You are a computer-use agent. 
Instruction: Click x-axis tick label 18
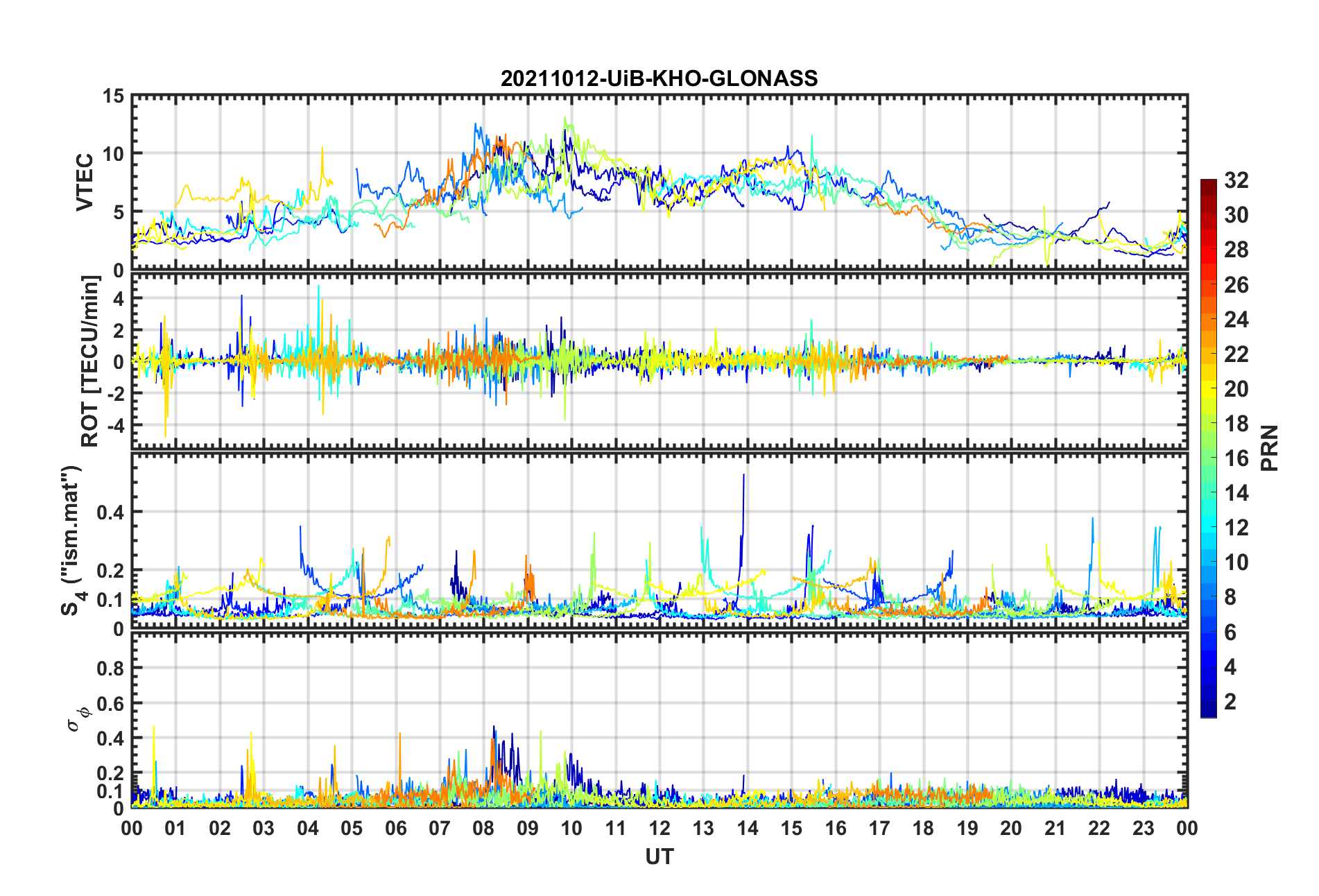(x=923, y=828)
